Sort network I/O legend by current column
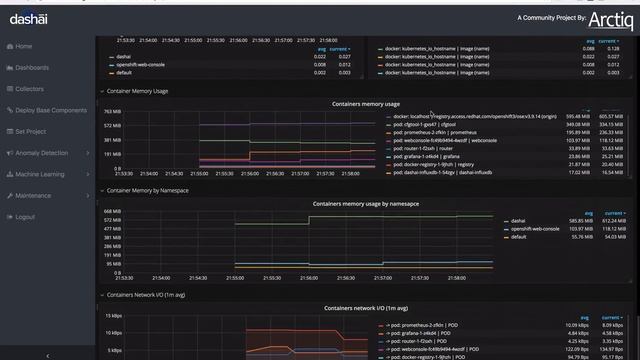This screenshot has height=360, width=640. pyautogui.click(x=612, y=318)
